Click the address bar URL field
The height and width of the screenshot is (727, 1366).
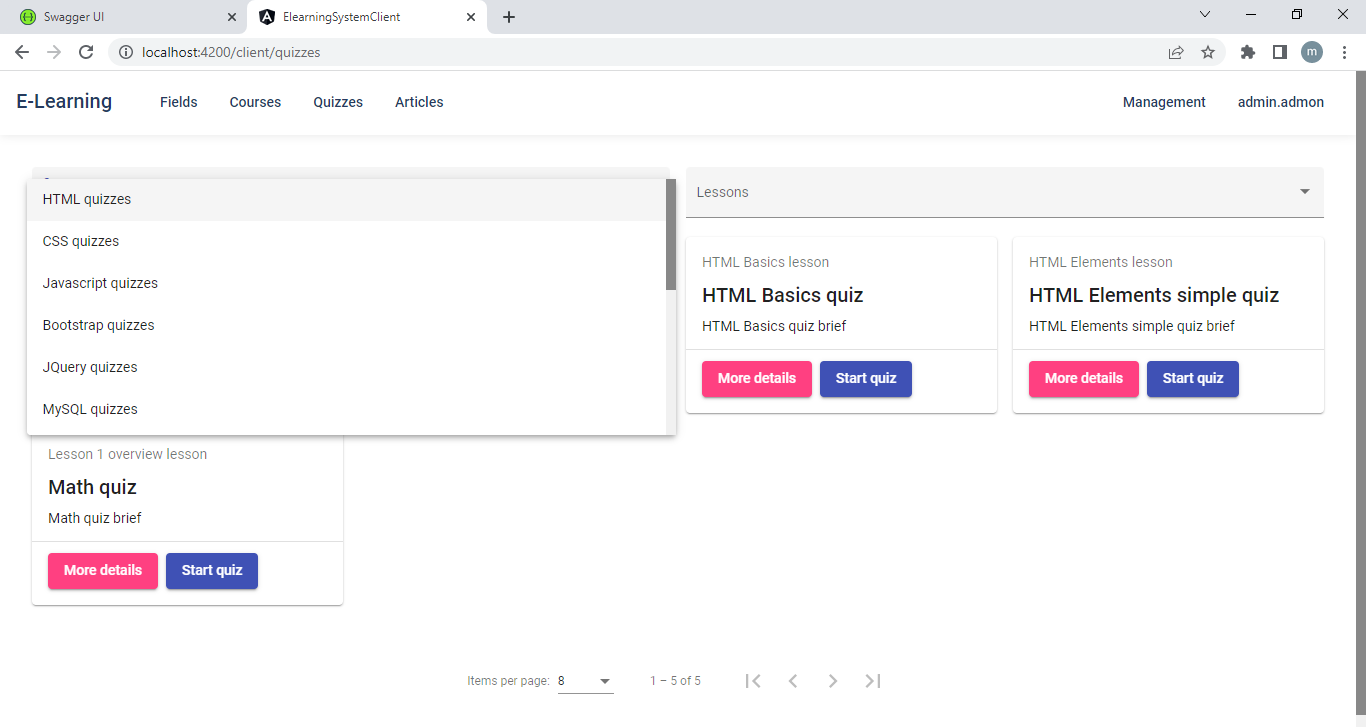pyautogui.click(x=640, y=52)
